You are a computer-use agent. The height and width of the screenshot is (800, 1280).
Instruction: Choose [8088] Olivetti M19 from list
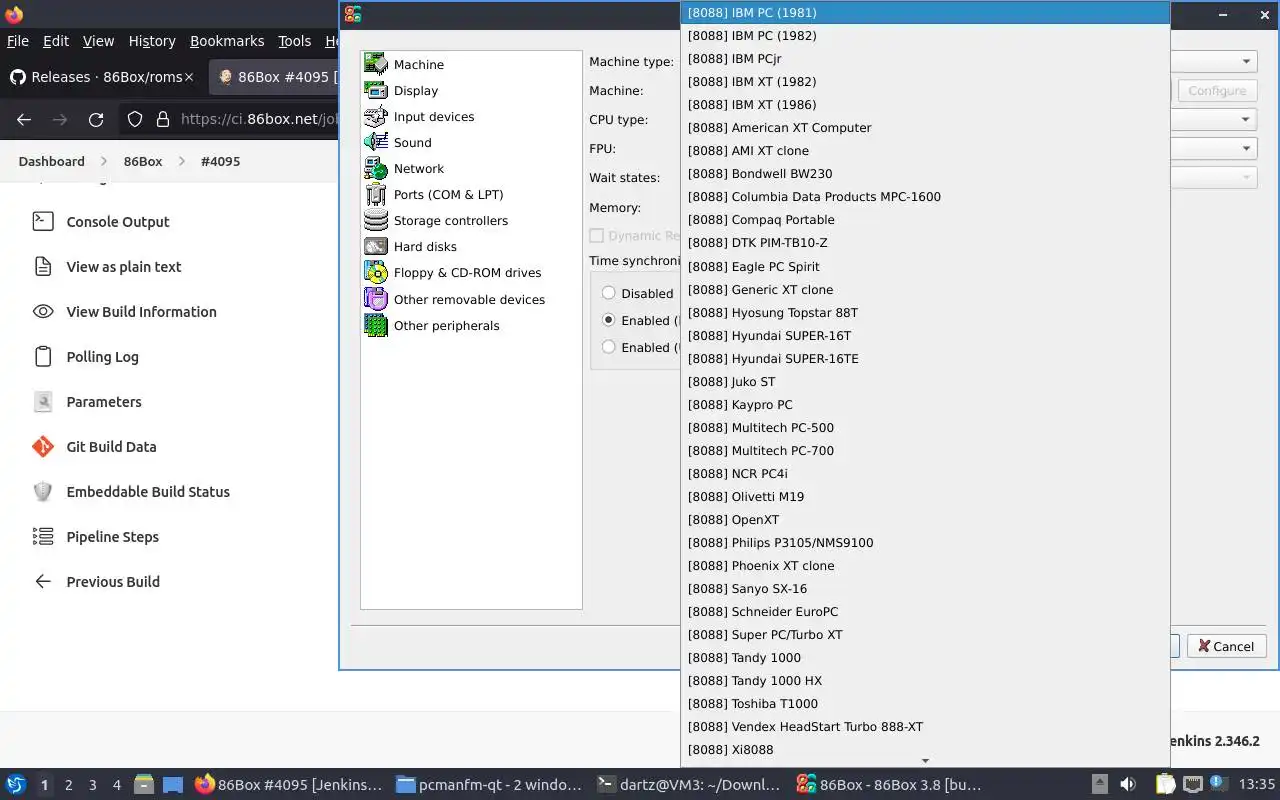925,496
